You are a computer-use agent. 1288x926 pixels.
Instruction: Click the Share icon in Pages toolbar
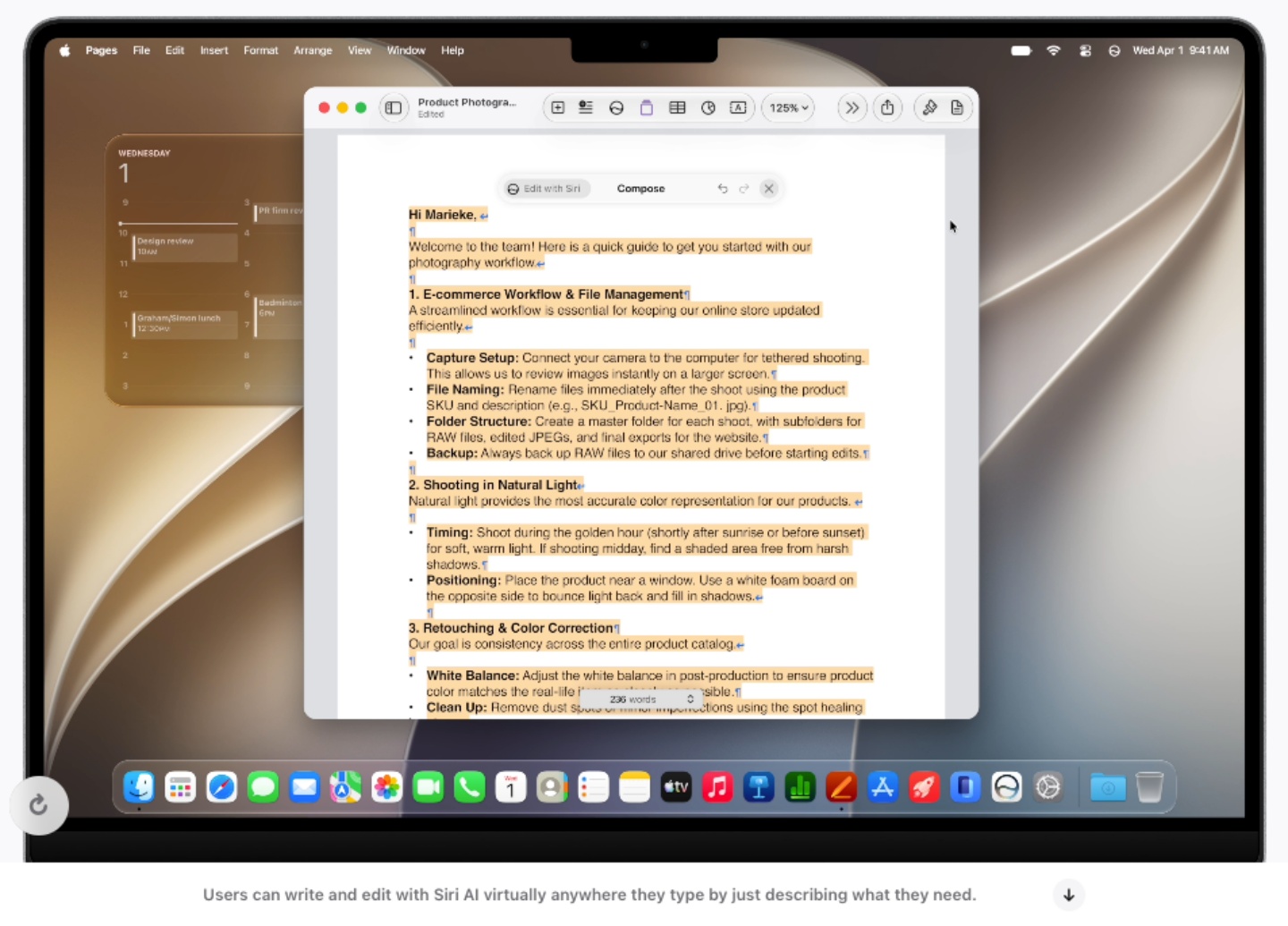pos(887,108)
